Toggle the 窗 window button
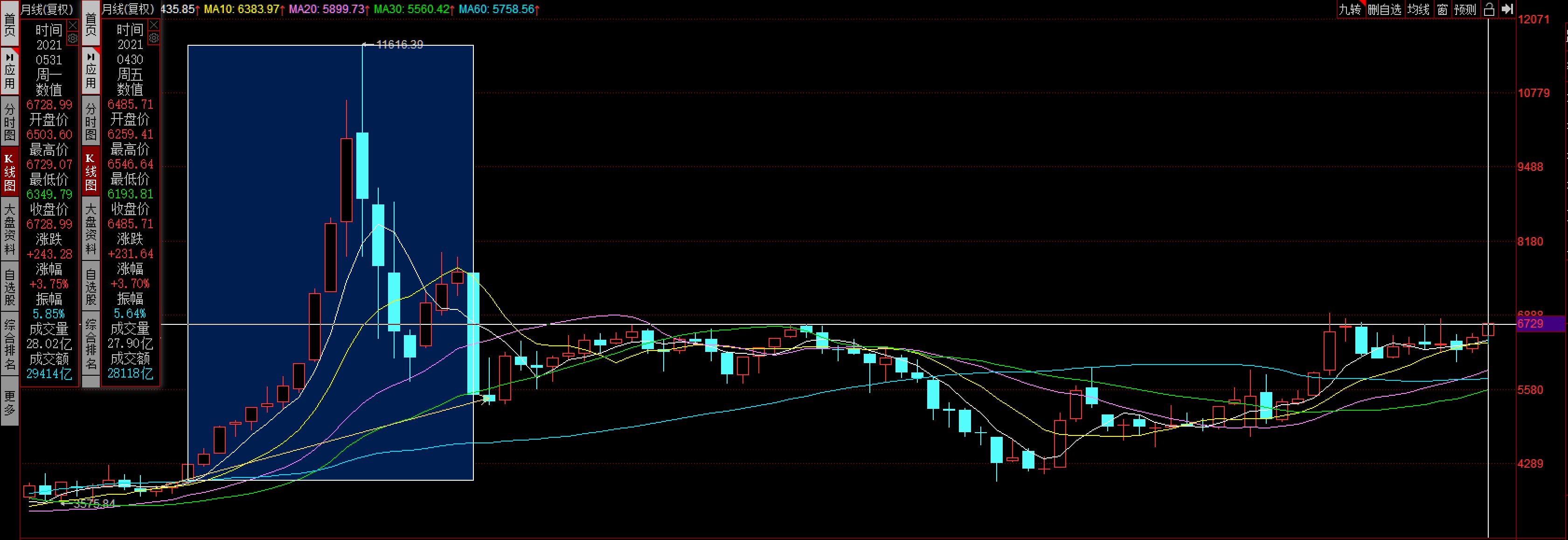This screenshot has height=540, width=1568. coord(1442,9)
